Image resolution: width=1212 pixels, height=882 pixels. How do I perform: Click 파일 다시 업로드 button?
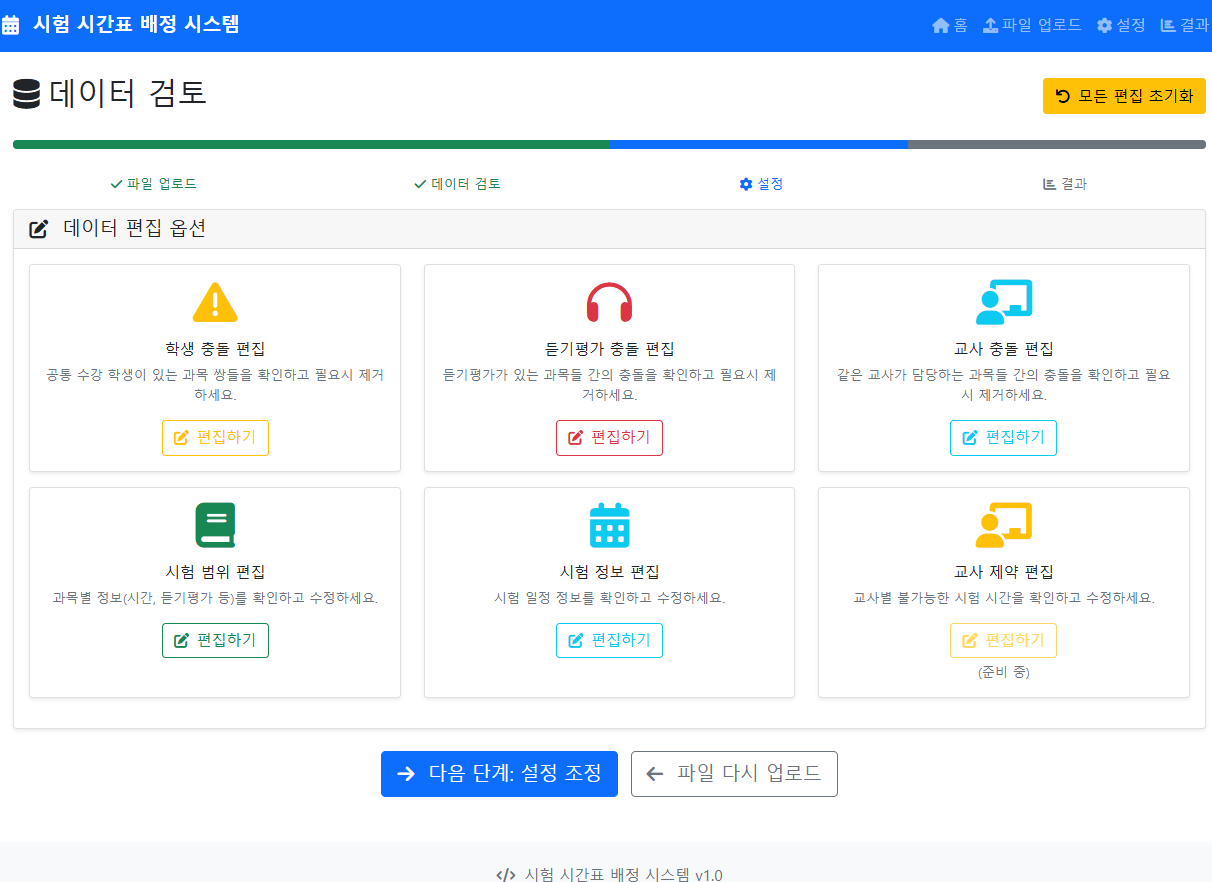pyautogui.click(x=734, y=774)
